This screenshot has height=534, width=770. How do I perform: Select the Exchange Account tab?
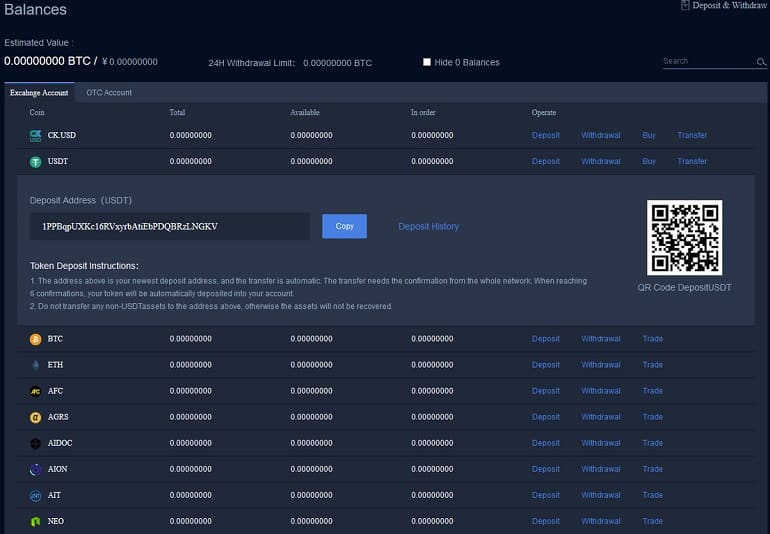click(39, 93)
